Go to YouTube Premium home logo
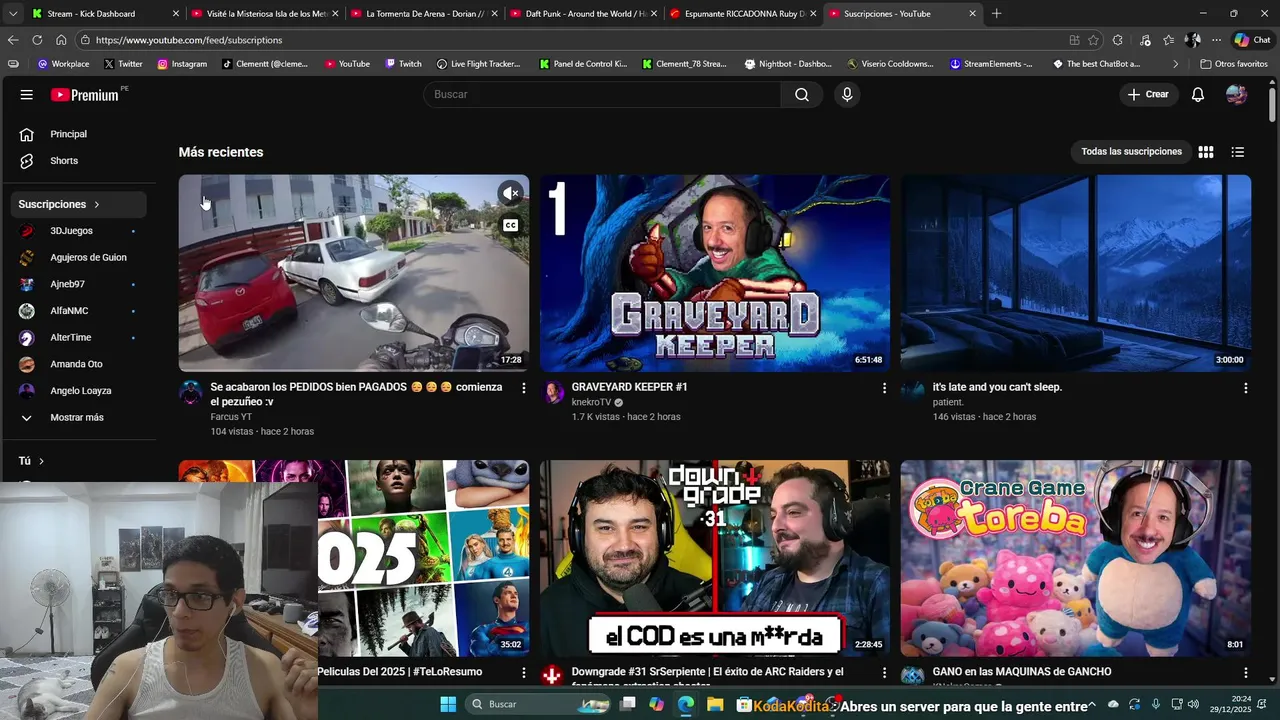The height and width of the screenshot is (720, 1280). [85, 95]
